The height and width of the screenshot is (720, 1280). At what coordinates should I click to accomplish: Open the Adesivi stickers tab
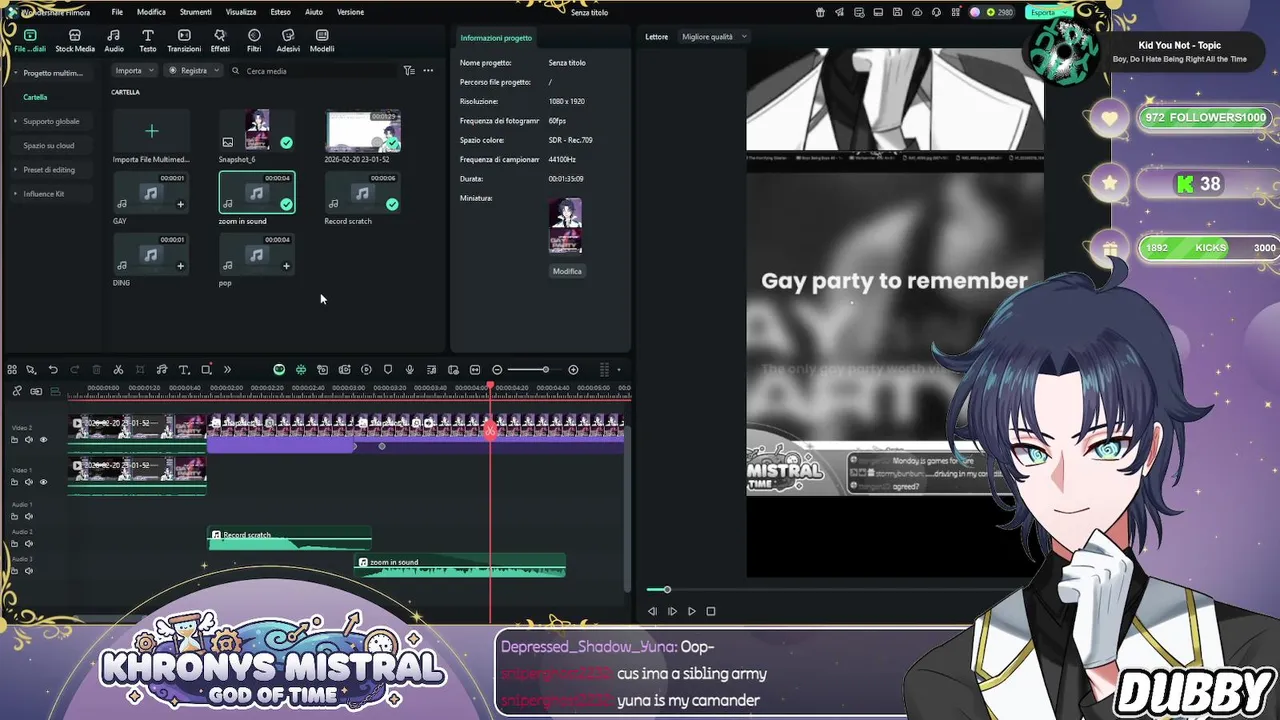click(x=288, y=41)
